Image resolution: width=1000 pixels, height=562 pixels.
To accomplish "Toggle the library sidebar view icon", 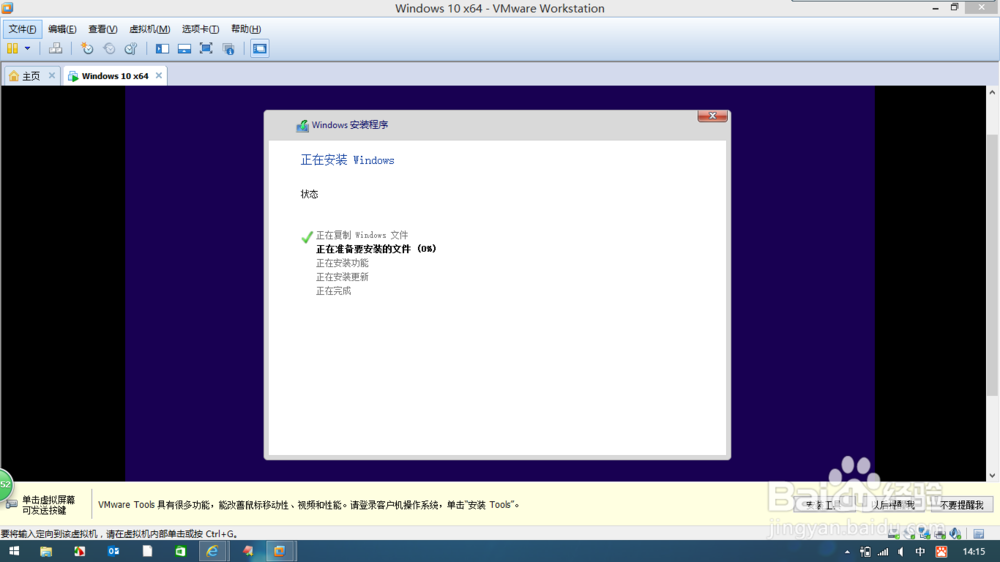I will coord(162,48).
